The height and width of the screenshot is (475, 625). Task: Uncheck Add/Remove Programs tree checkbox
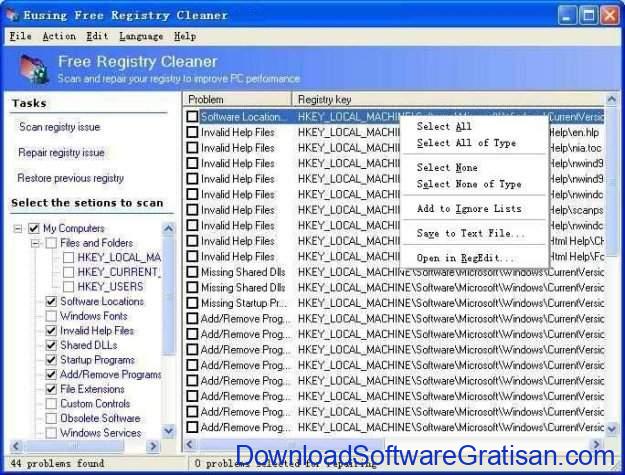pyautogui.click(x=51, y=375)
